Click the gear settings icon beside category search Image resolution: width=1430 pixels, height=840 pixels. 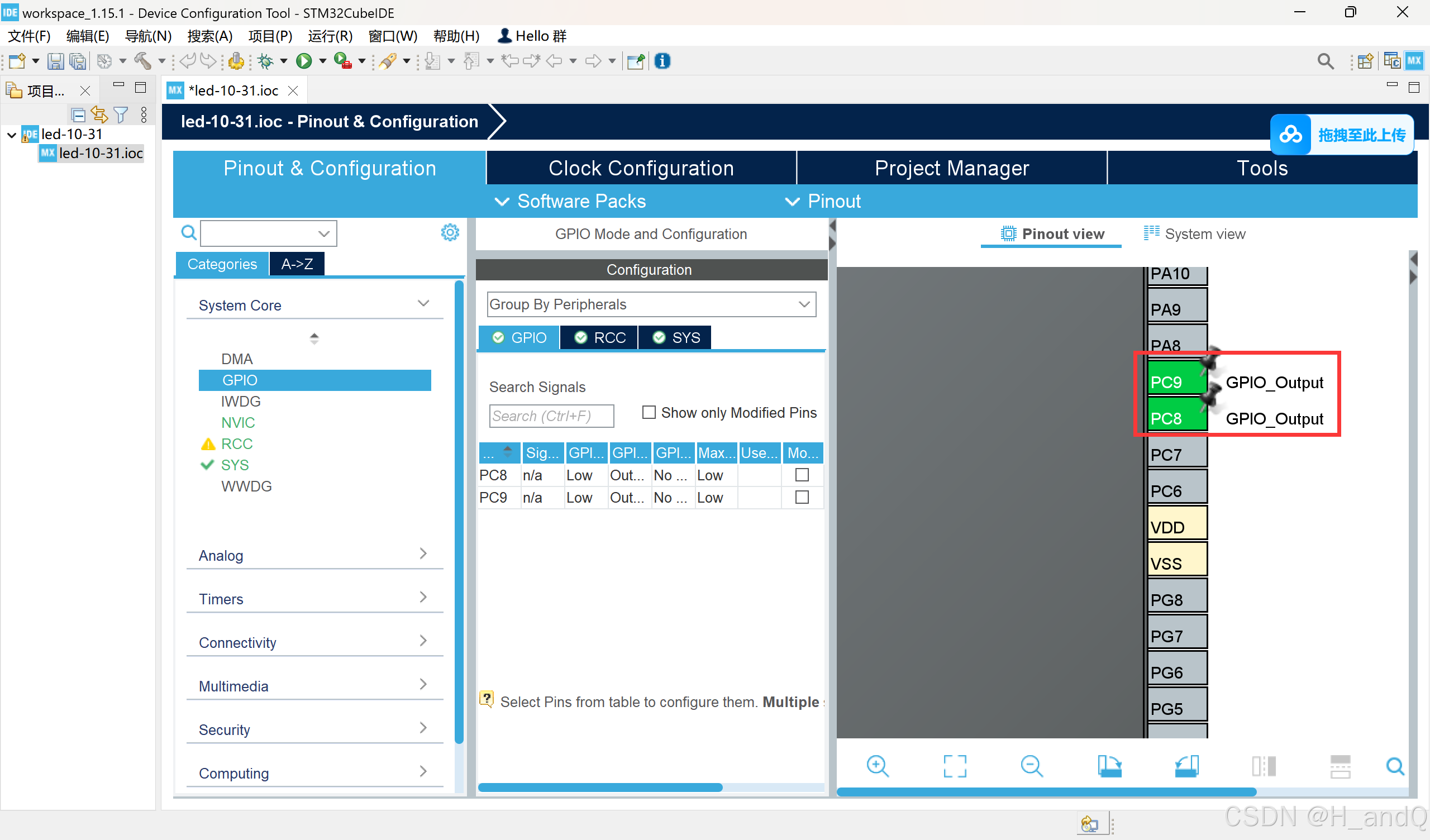tap(450, 232)
